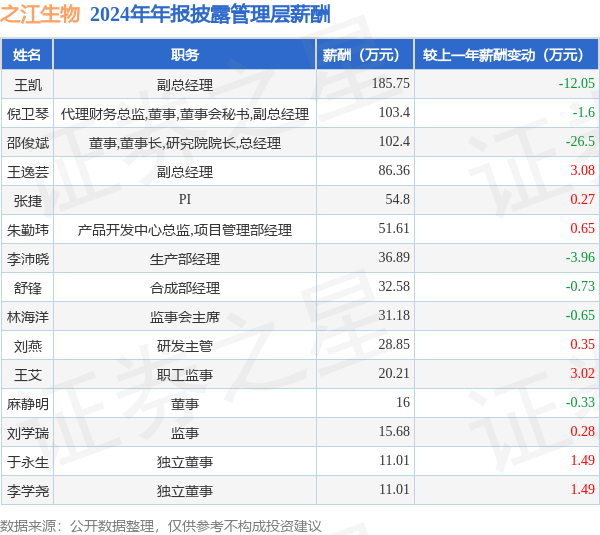
Task: Click salary value 185.75
Action: [x=391, y=83]
